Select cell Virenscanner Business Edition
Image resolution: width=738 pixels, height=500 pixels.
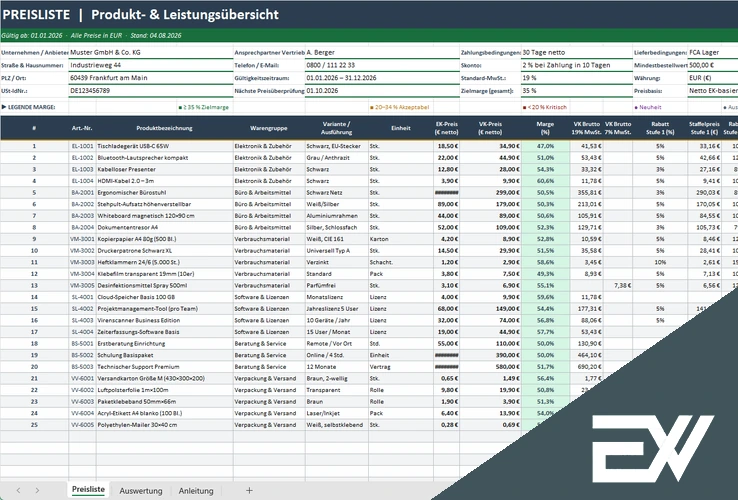pos(165,320)
